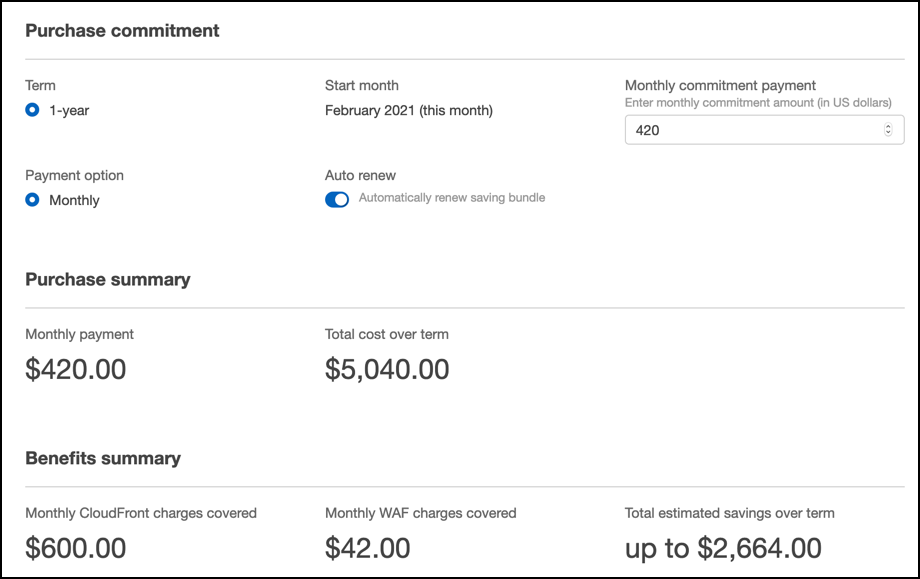
Task: Click the Payment option label
Action: (74, 175)
